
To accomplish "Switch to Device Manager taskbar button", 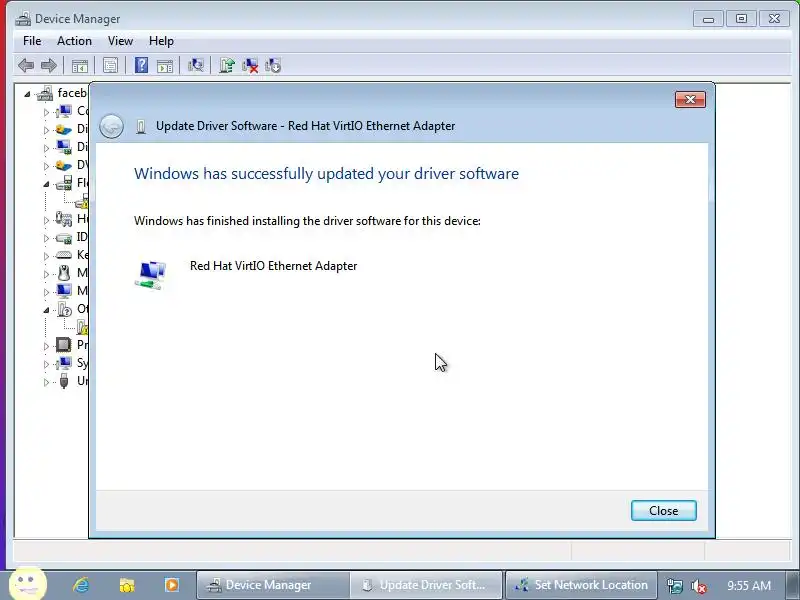I will click(x=272, y=585).
